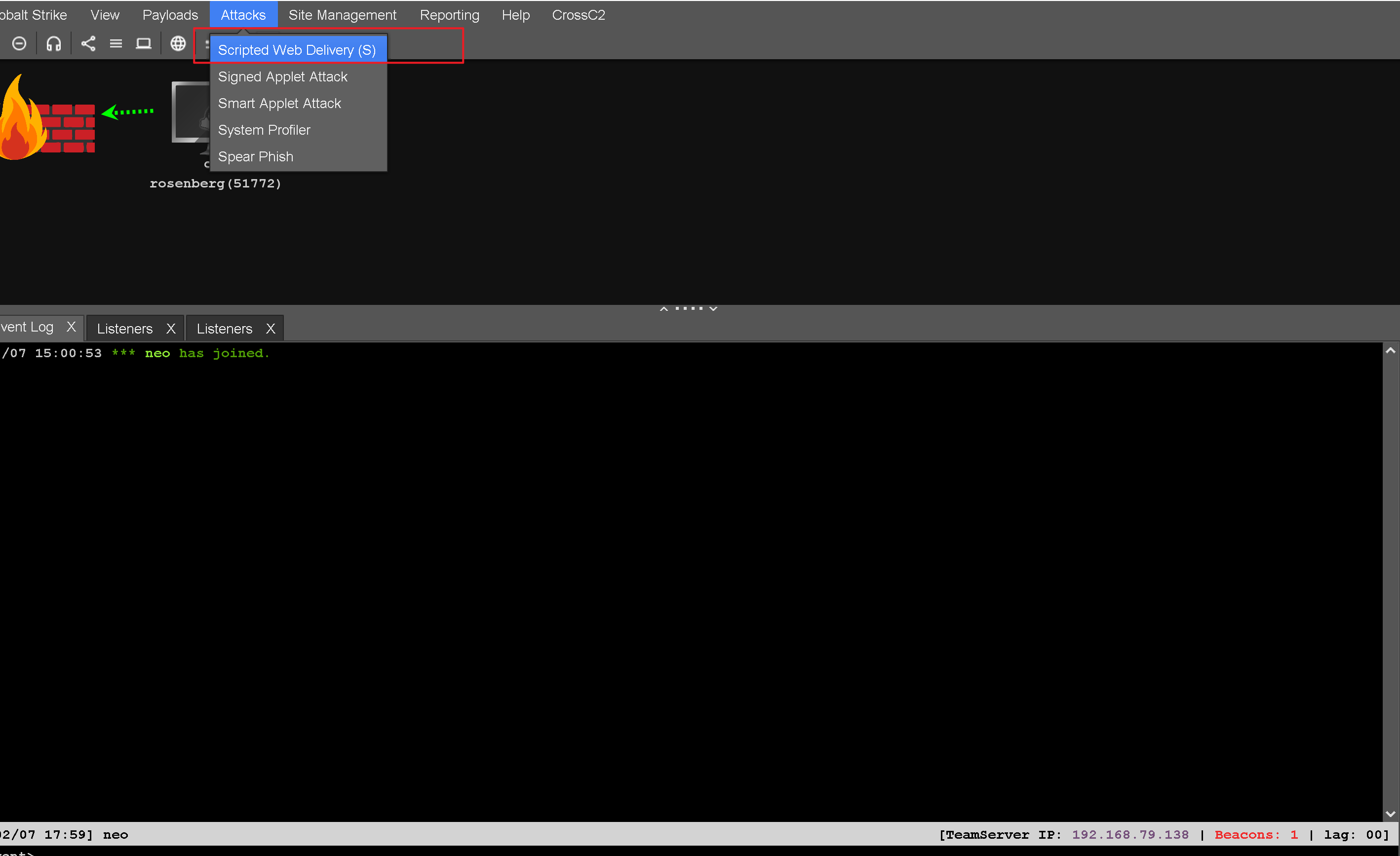Close the second Listeners tab
The height and width of the screenshot is (856, 1400).
click(271, 328)
